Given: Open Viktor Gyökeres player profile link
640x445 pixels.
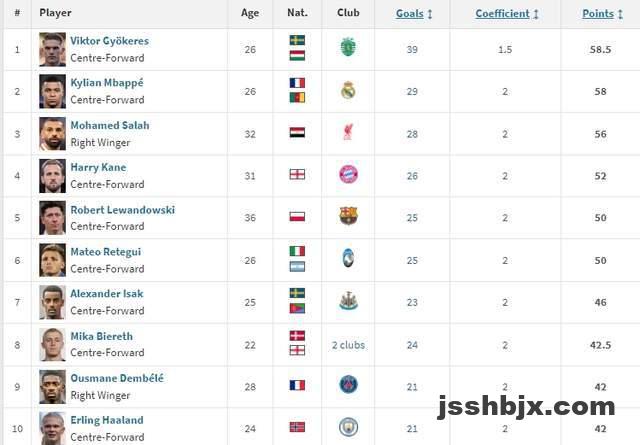Looking at the screenshot, I should pos(109,41).
